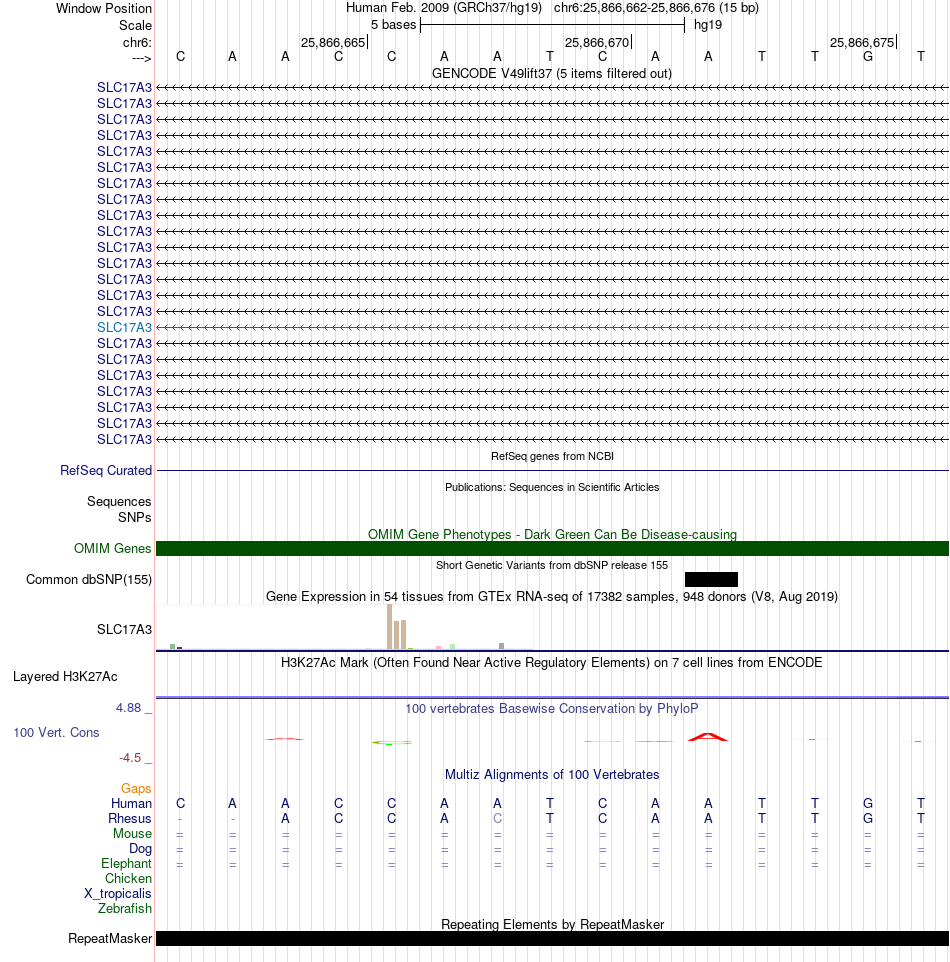Click coordinate marker 25,866,670

597,42
